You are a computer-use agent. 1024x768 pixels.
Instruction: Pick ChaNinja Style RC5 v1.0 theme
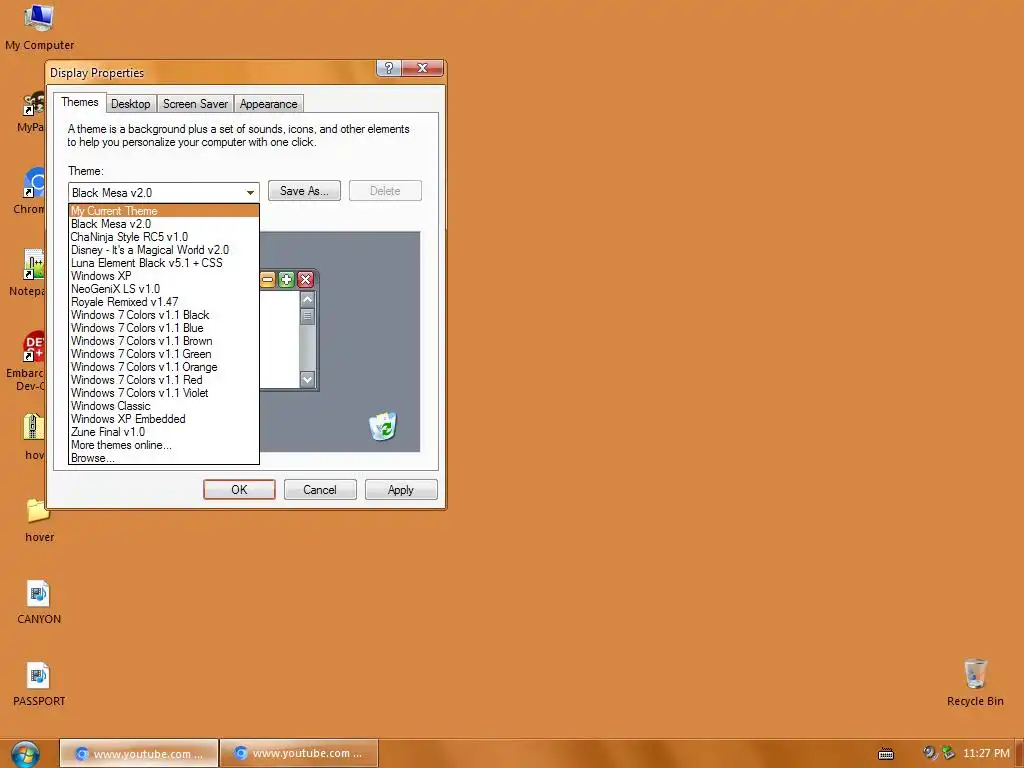coord(164,237)
